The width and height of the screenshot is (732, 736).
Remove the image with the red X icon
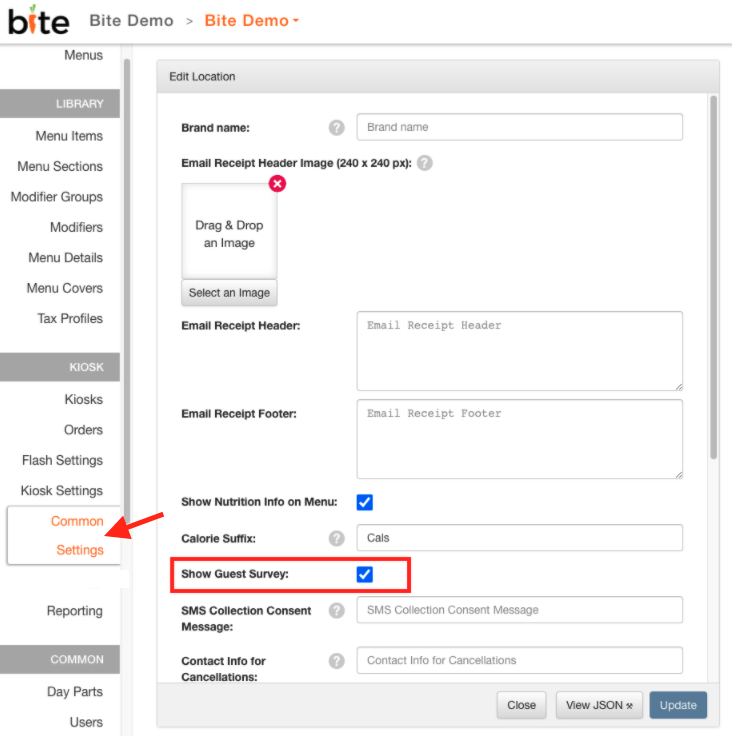(277, 184)
